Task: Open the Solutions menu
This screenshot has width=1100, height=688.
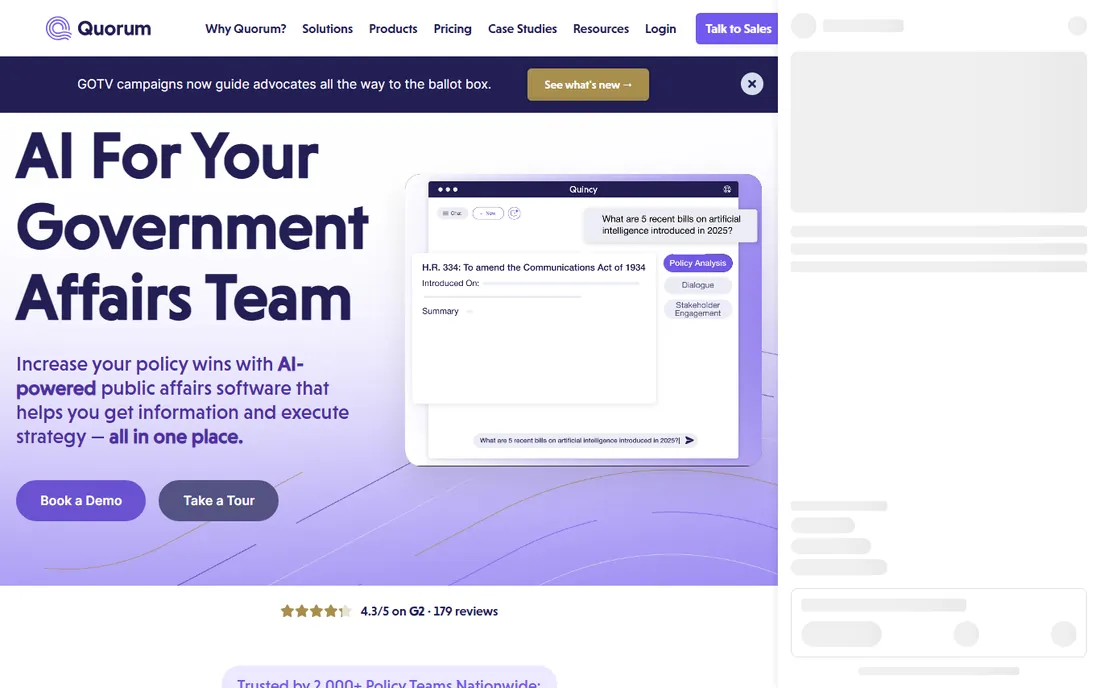Action: [x=328, y=29]
